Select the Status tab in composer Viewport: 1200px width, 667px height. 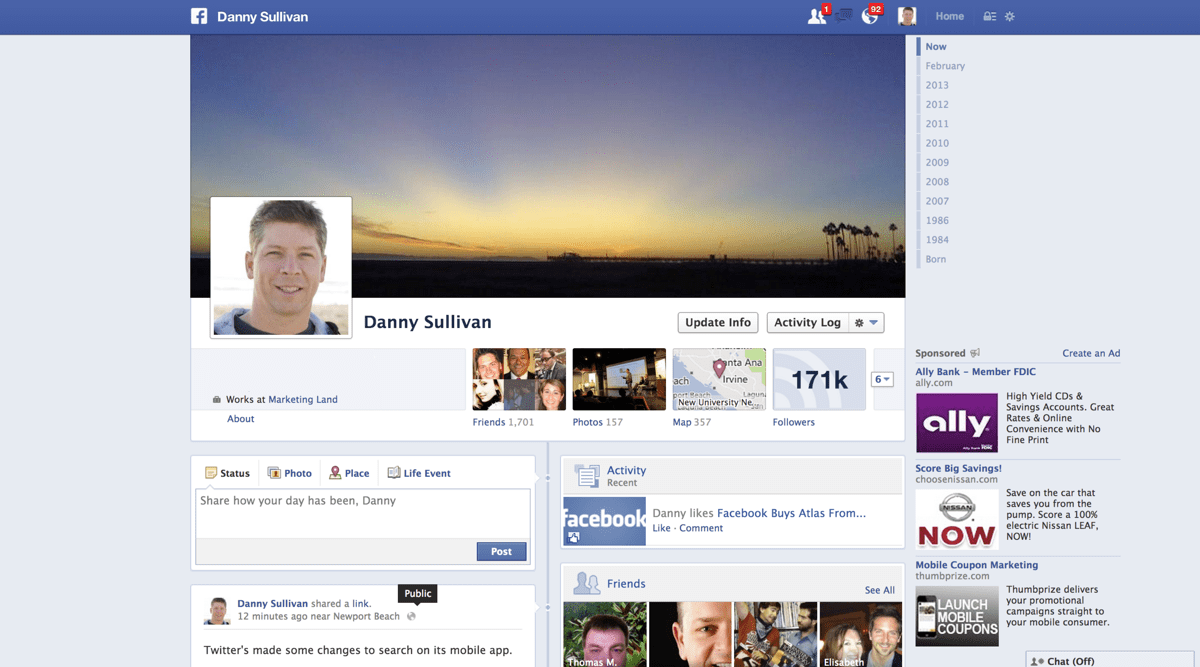[227, 473]
